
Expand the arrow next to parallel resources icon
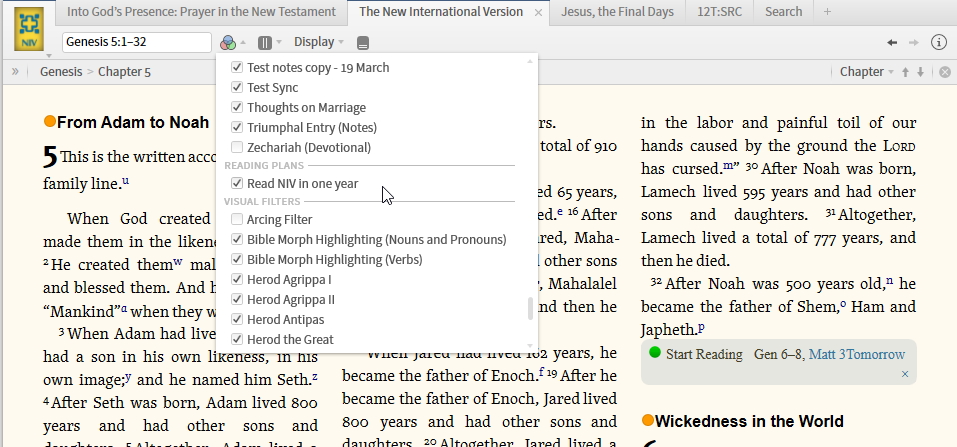click(x=279, y=43)
